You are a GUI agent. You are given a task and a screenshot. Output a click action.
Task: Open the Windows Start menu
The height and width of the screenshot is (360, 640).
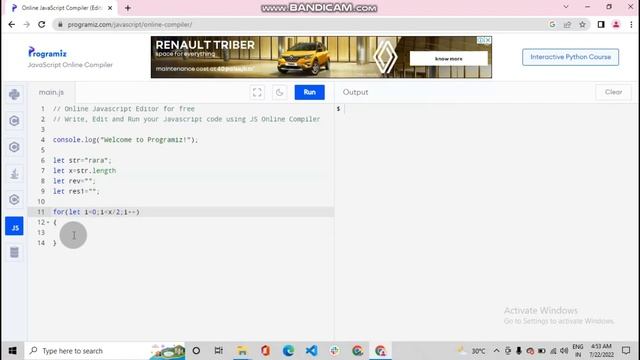coord(12,351)
